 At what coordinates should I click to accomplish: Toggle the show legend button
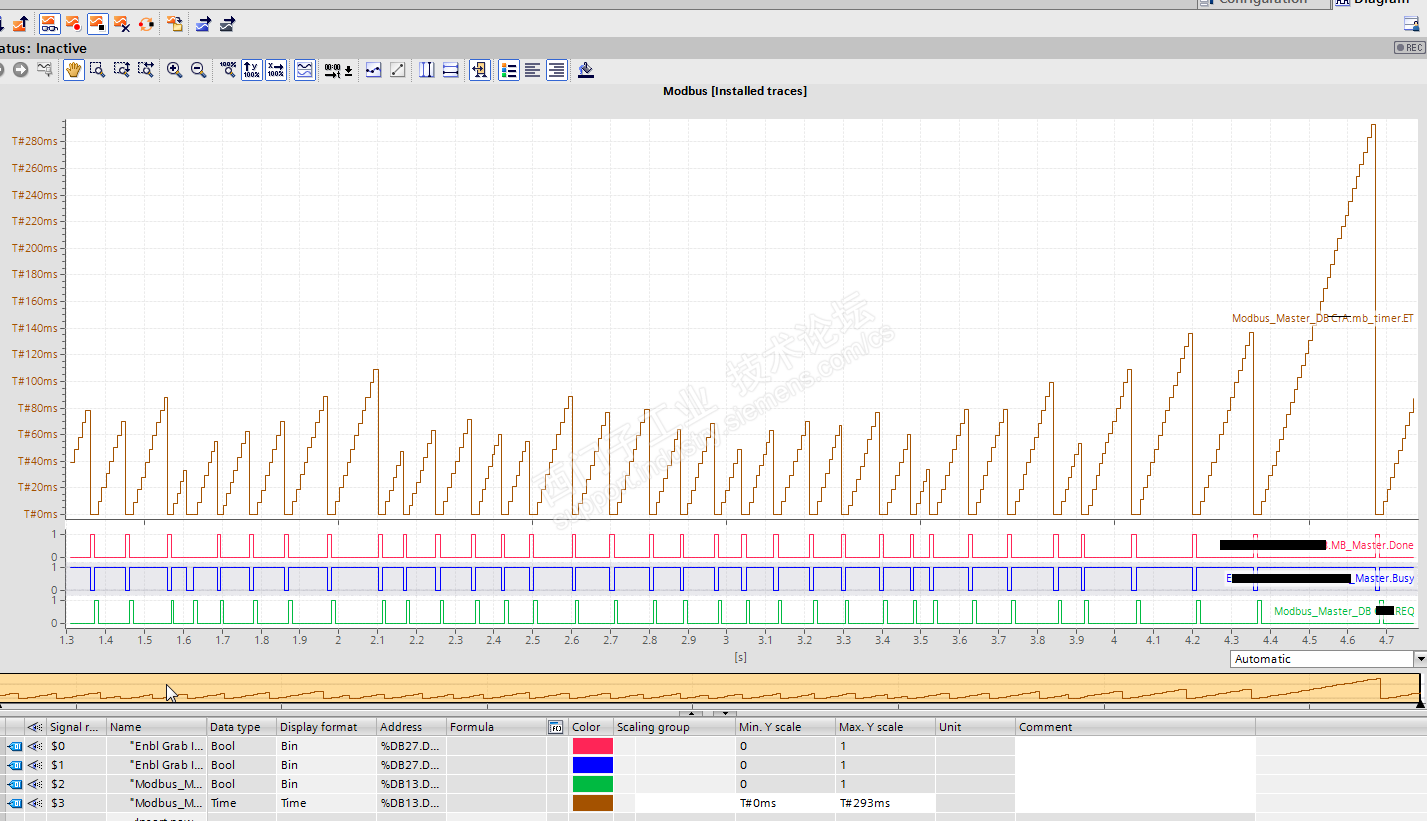(x=509, y=70)
